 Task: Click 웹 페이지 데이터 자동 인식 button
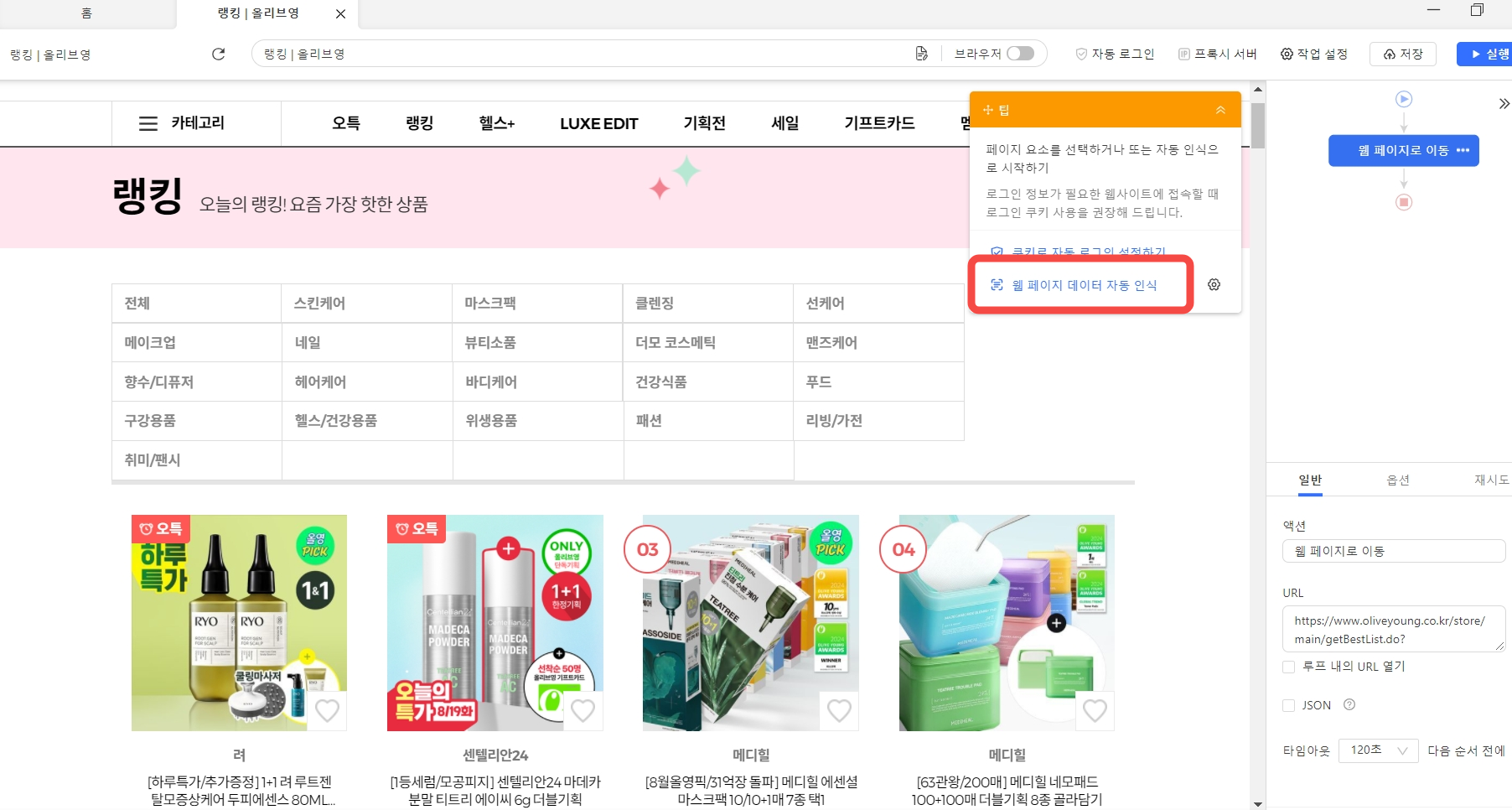[x=1083, y=285]
